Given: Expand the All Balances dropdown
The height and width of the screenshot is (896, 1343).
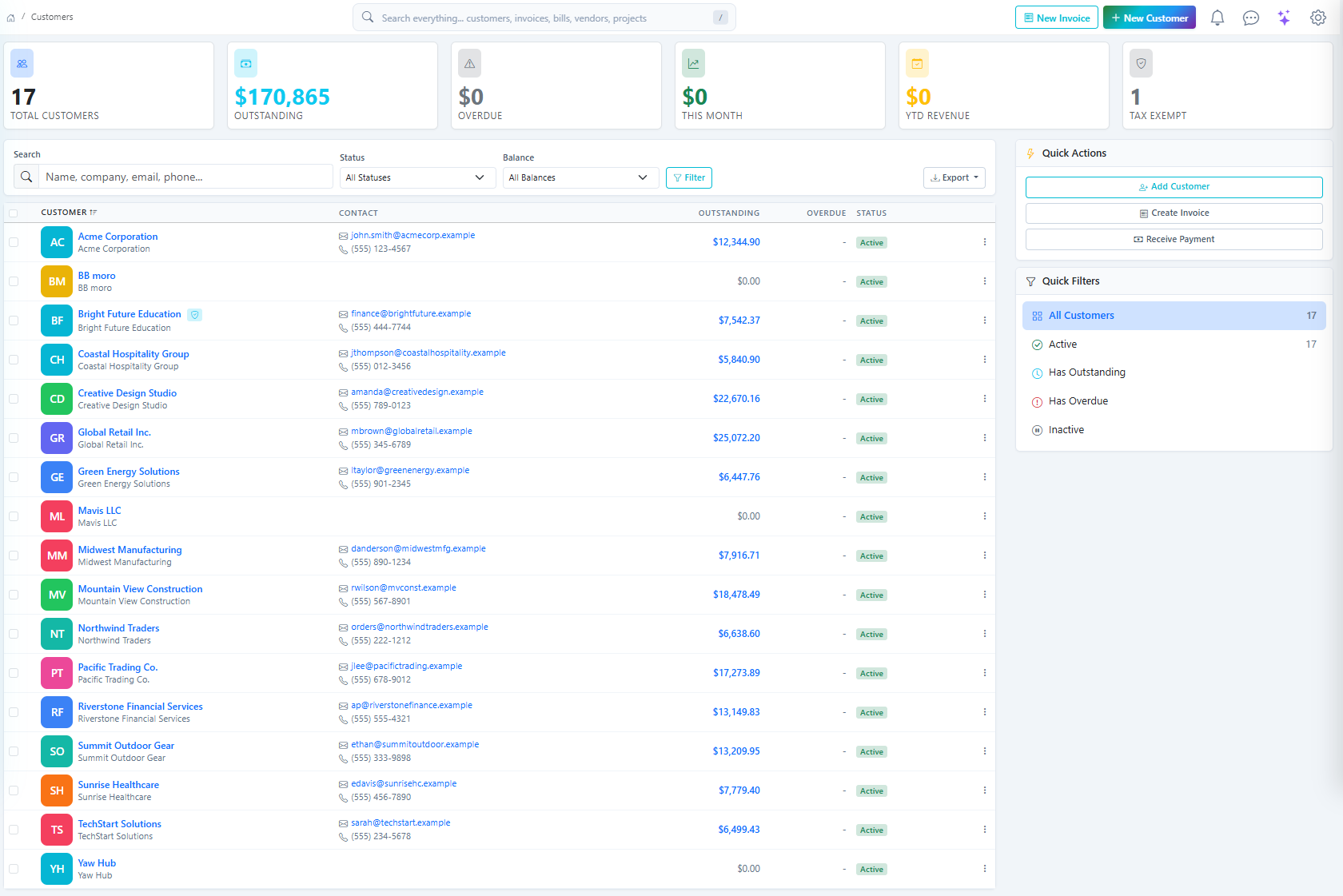Looking at the screenshot, I should click(x=578, y=177).
